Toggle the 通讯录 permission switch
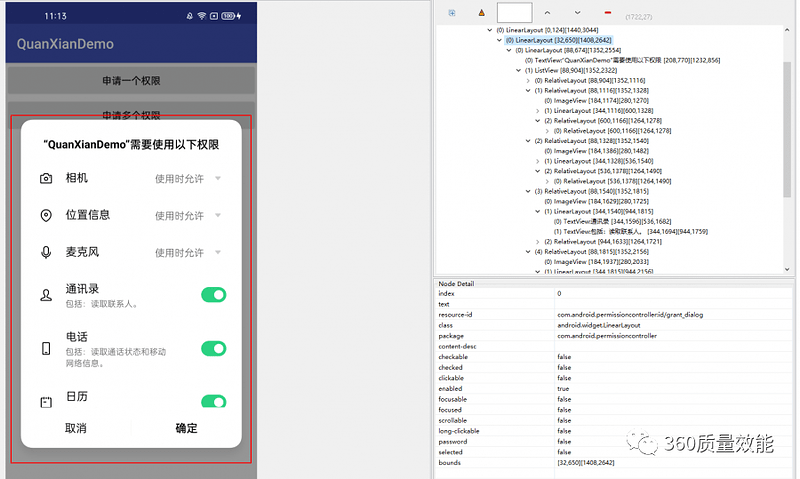The image size is (800, 479). [213, 295]
